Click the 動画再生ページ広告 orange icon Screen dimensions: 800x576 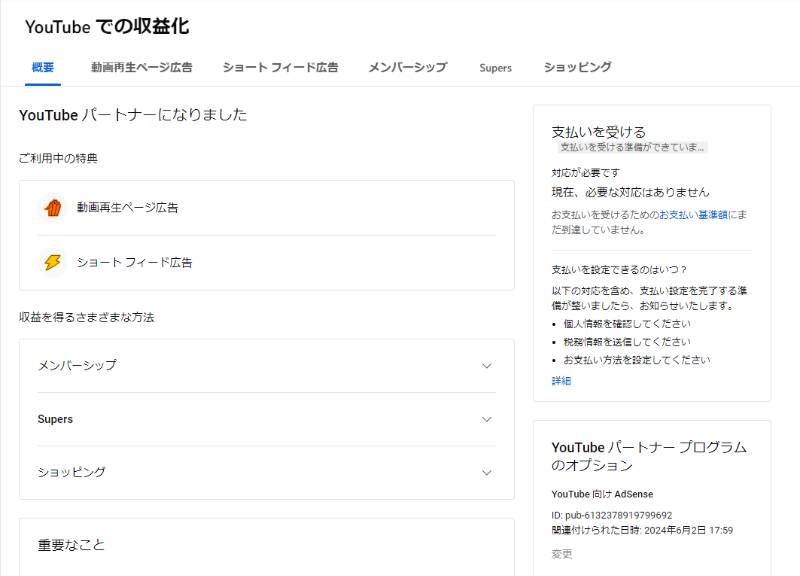(x=53, y=208)
